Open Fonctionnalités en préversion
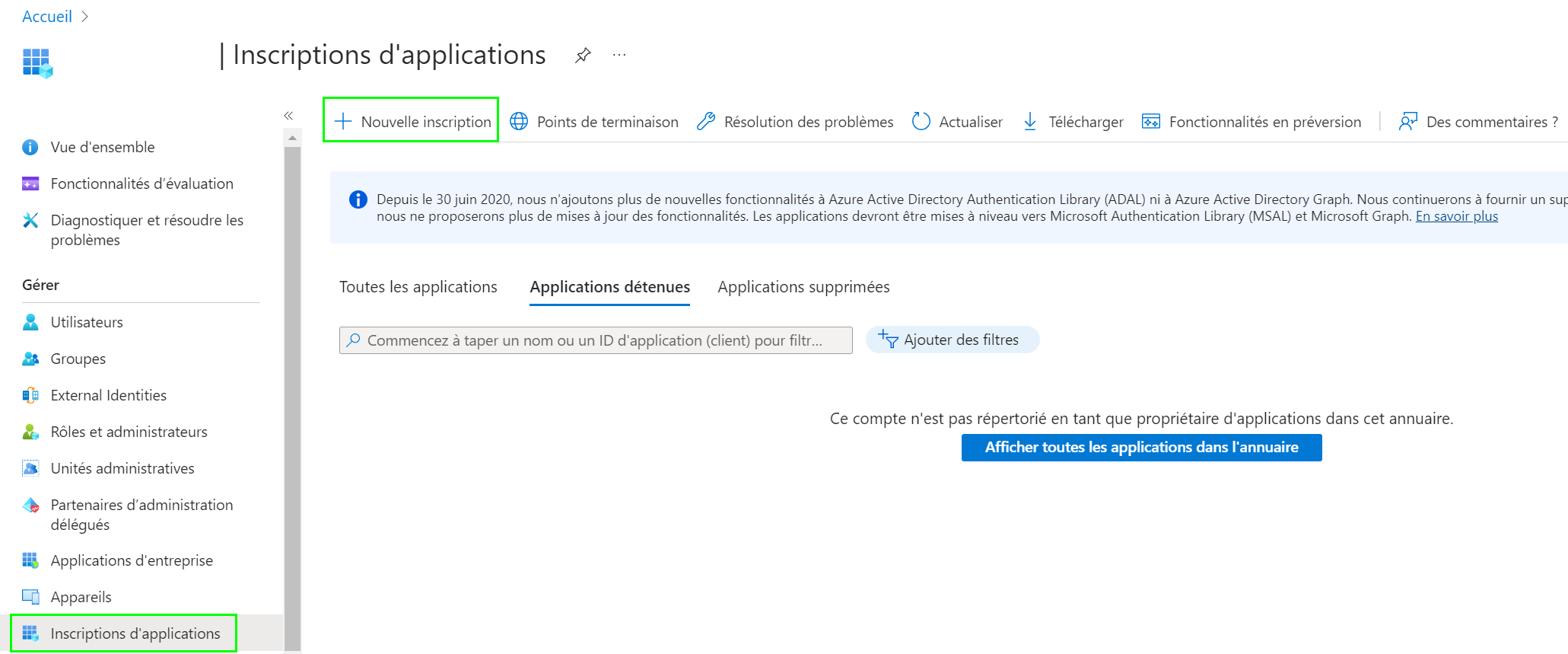 click(x=1265, y=122)
